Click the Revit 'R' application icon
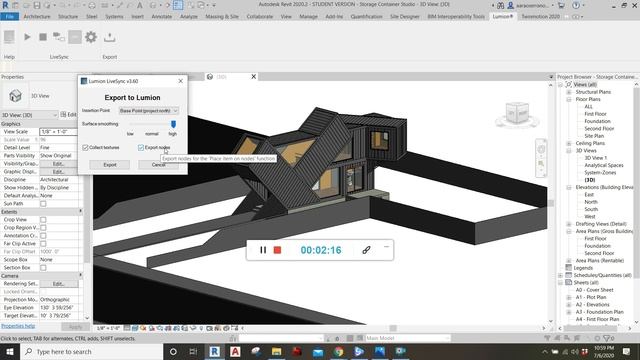The width and height of the screenshot is (640, 360). 5,5
